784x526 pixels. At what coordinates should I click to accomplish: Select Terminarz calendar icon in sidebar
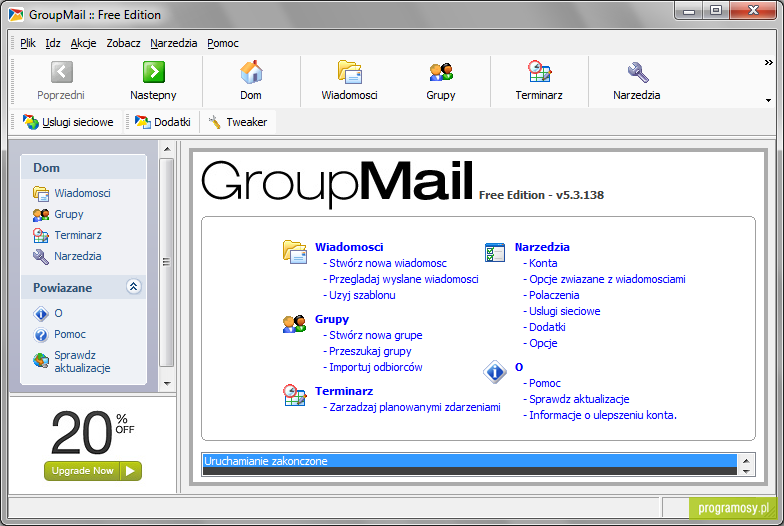(x=40, y=236)
